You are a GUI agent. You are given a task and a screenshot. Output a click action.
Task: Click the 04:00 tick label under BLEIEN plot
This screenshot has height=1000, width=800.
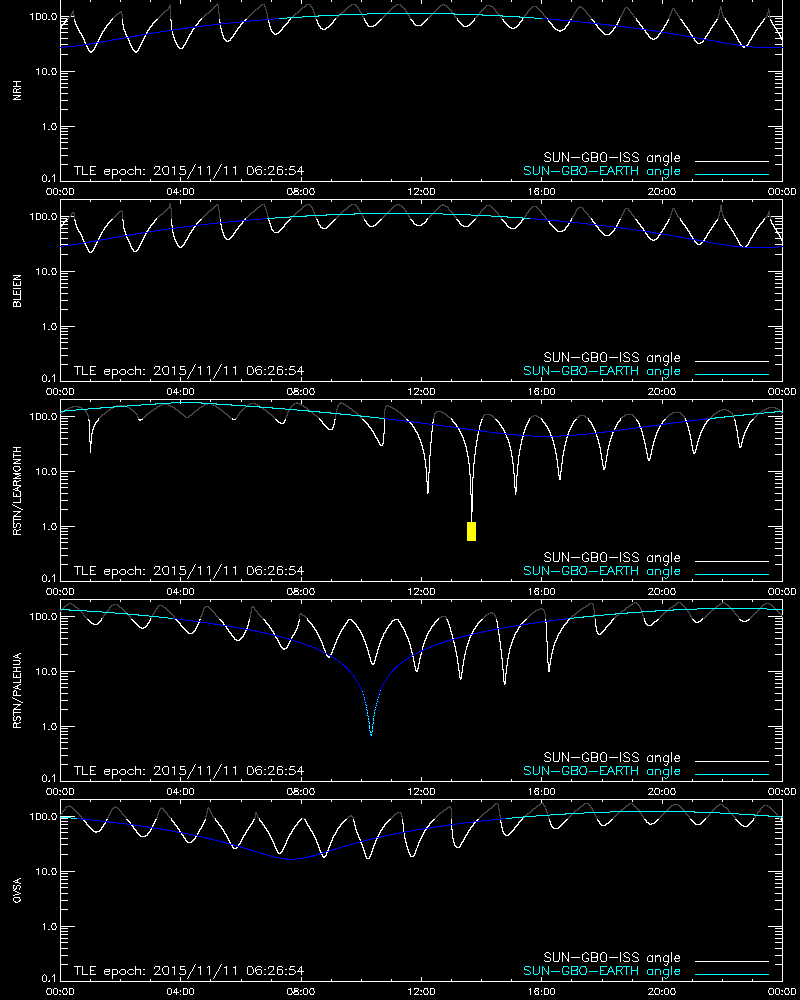point(181,392)
